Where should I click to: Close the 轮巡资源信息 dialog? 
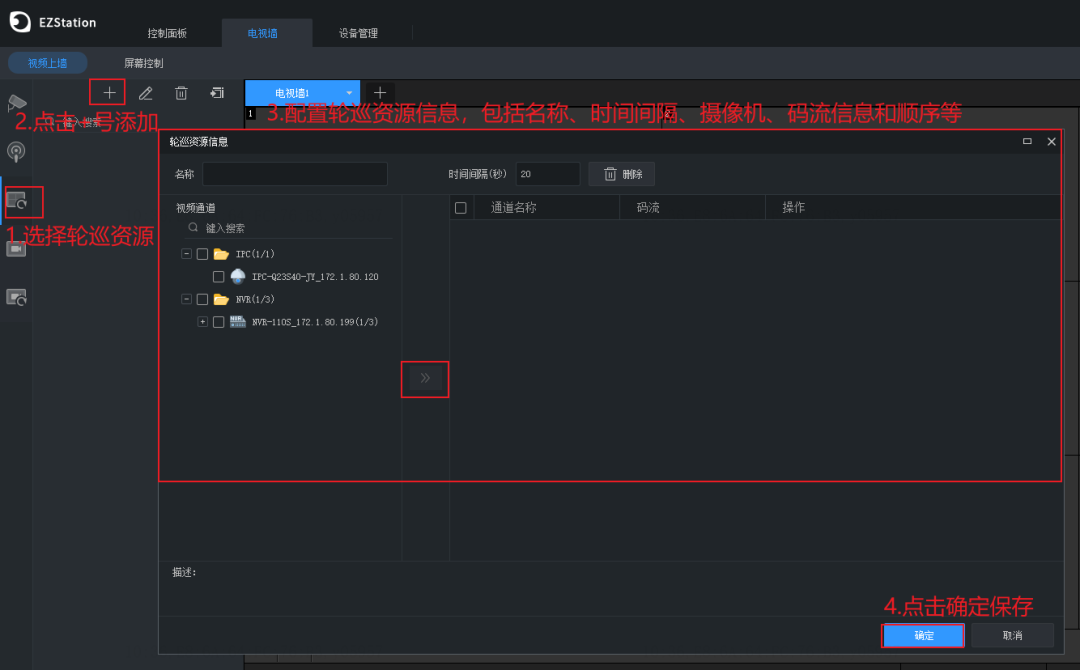[1051, 141]
